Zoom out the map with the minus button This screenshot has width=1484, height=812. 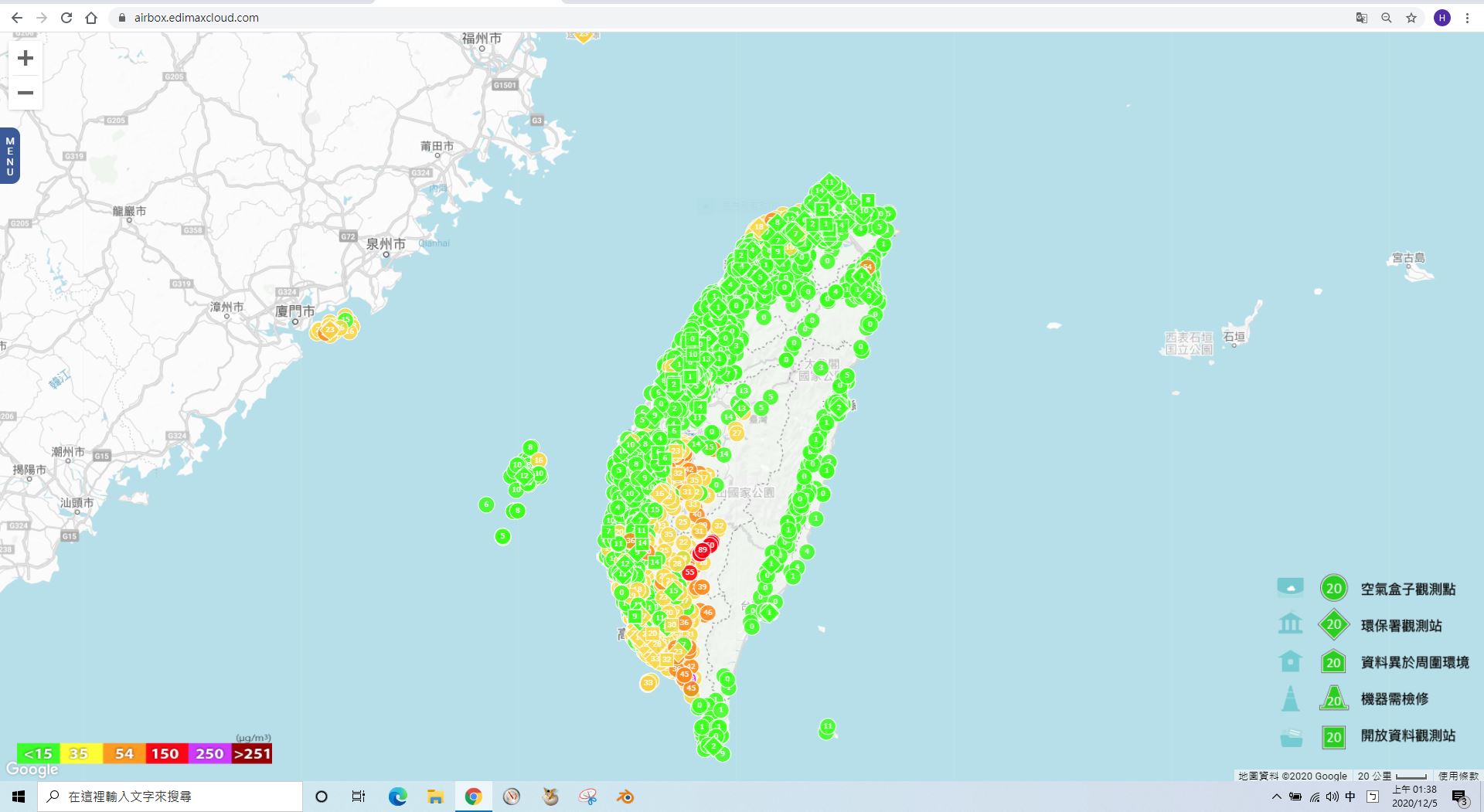point(26,93)
